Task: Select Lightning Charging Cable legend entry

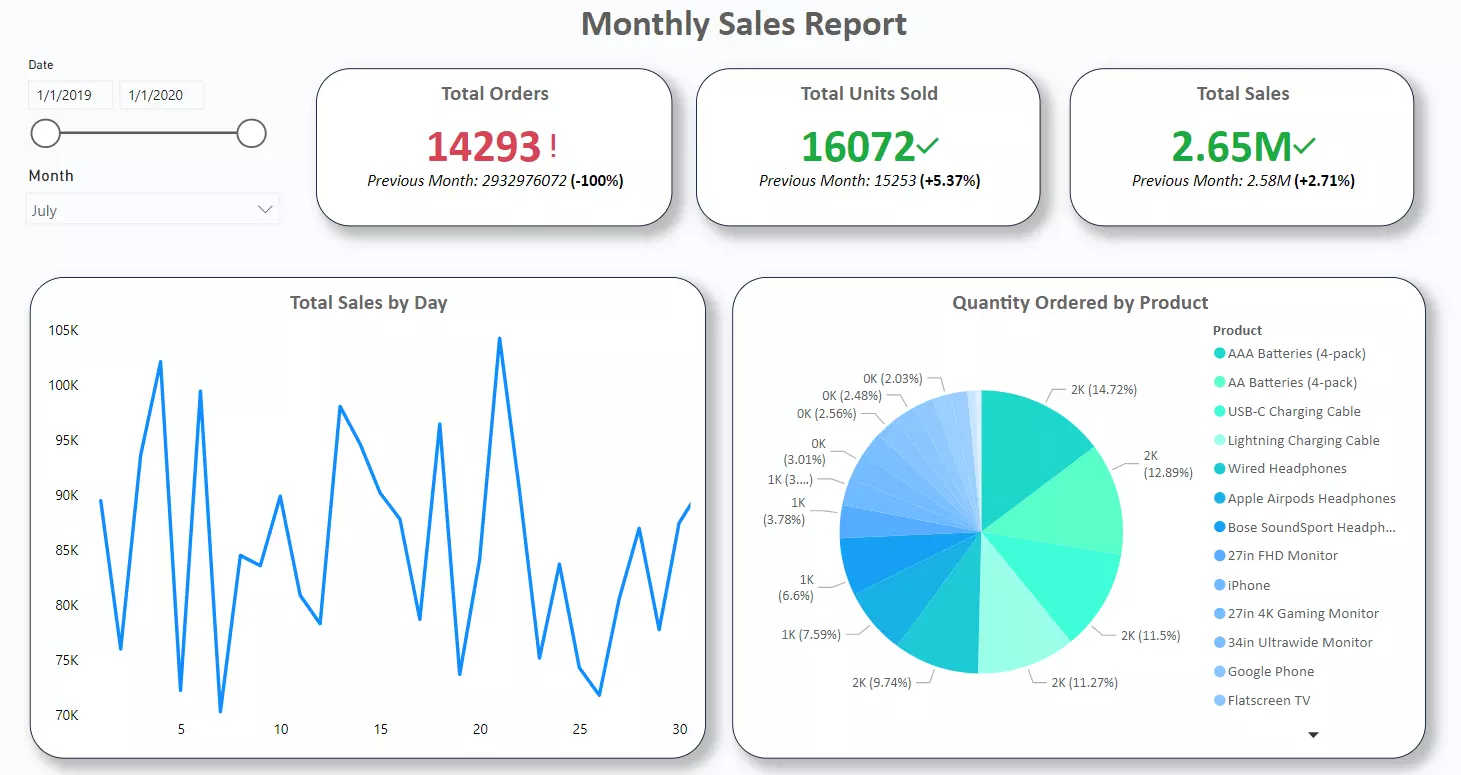Action: pos(1296,440)
